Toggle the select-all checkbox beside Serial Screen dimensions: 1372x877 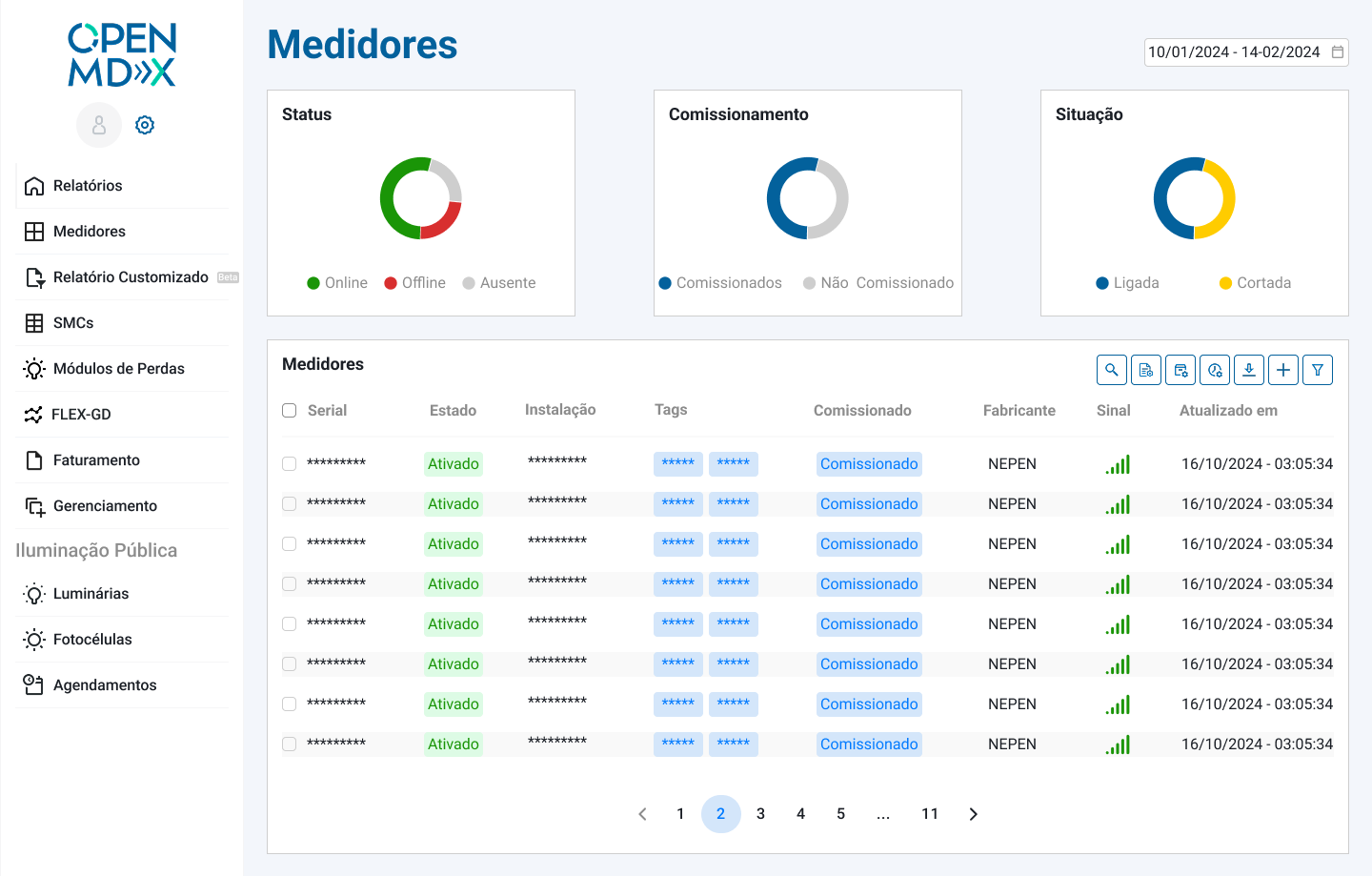click(290, 411)
